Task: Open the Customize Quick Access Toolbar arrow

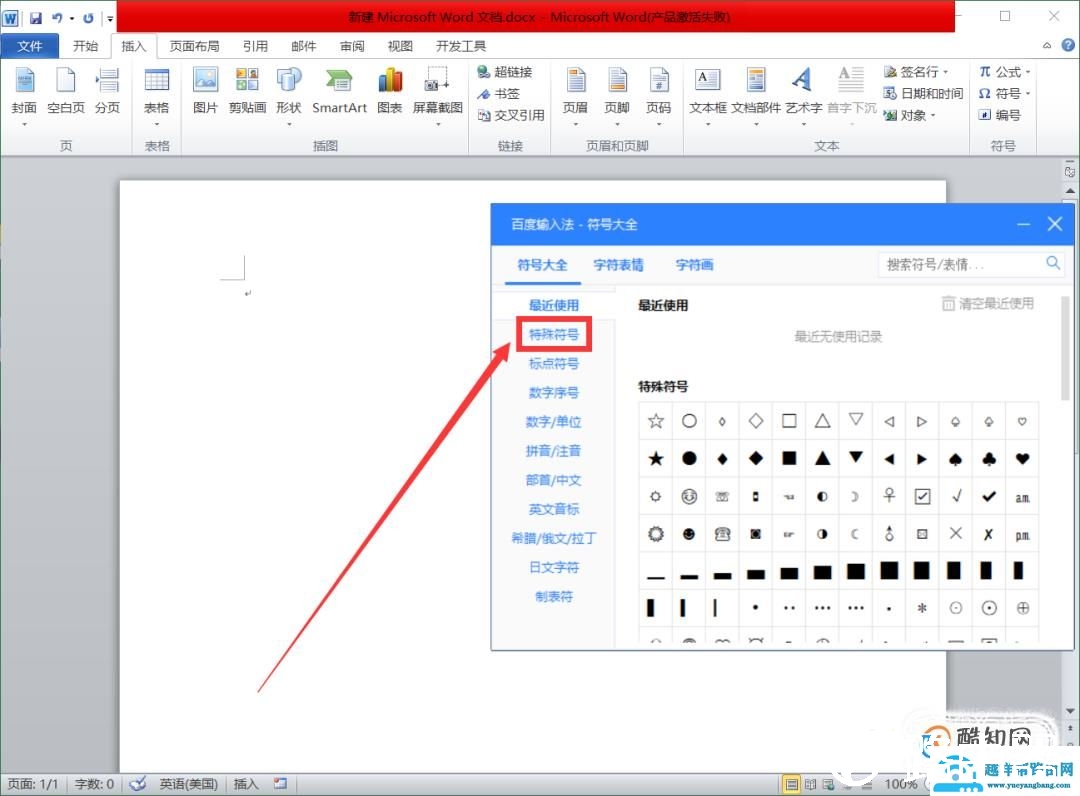Action: pos(110,19)
